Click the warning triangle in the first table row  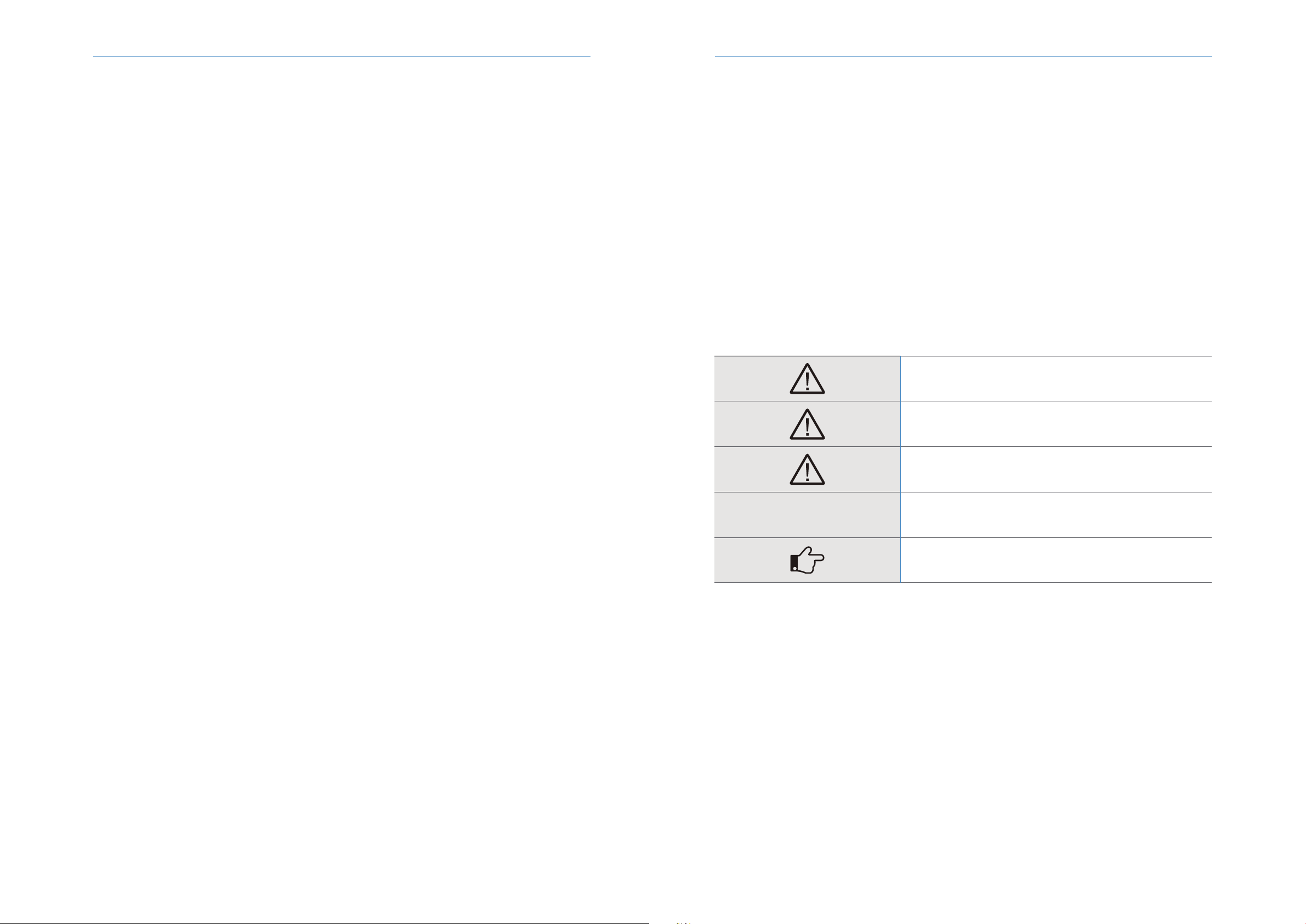click(807, 378)
